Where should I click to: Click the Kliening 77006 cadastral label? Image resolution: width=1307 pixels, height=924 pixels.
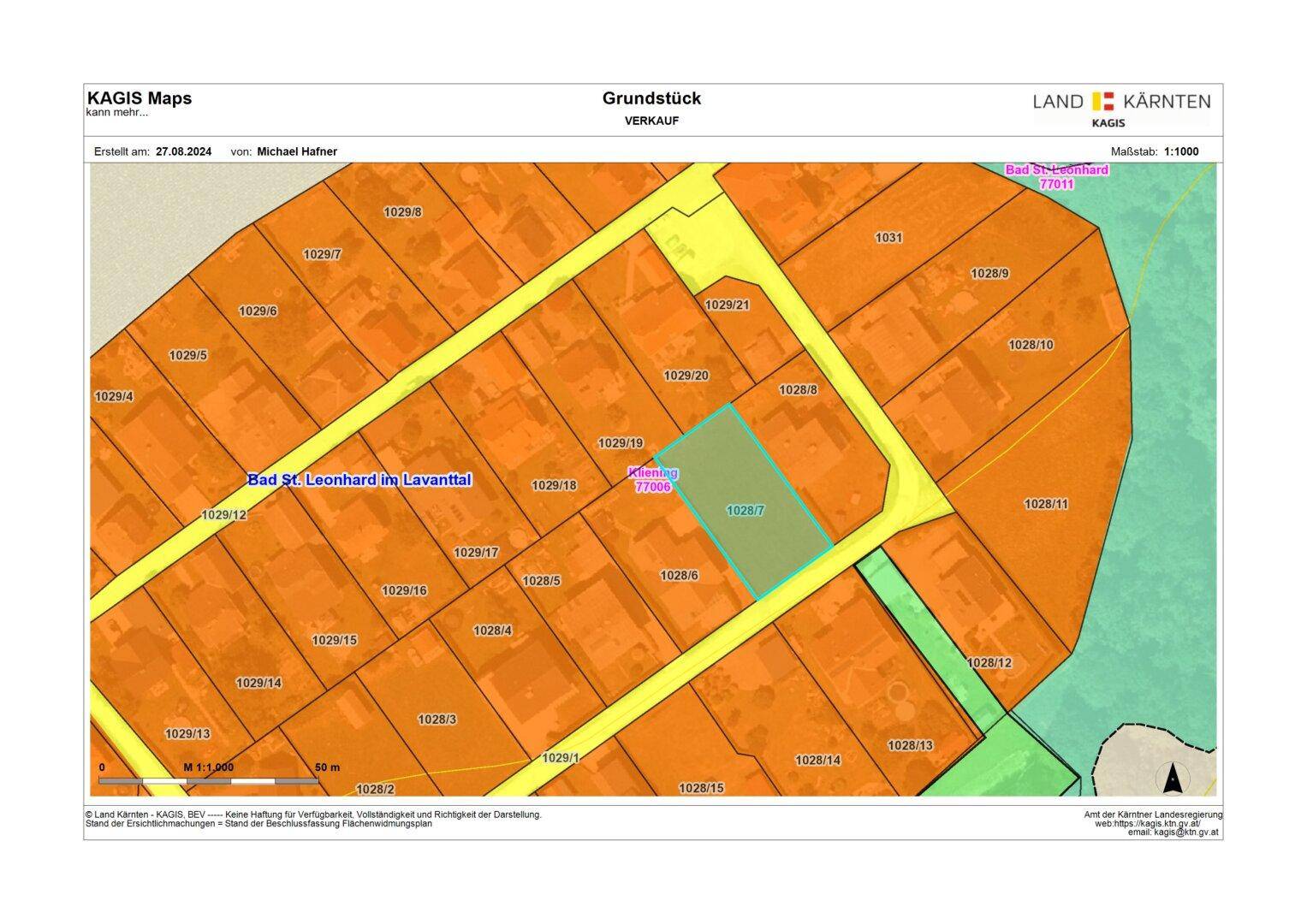pos(653,480)
